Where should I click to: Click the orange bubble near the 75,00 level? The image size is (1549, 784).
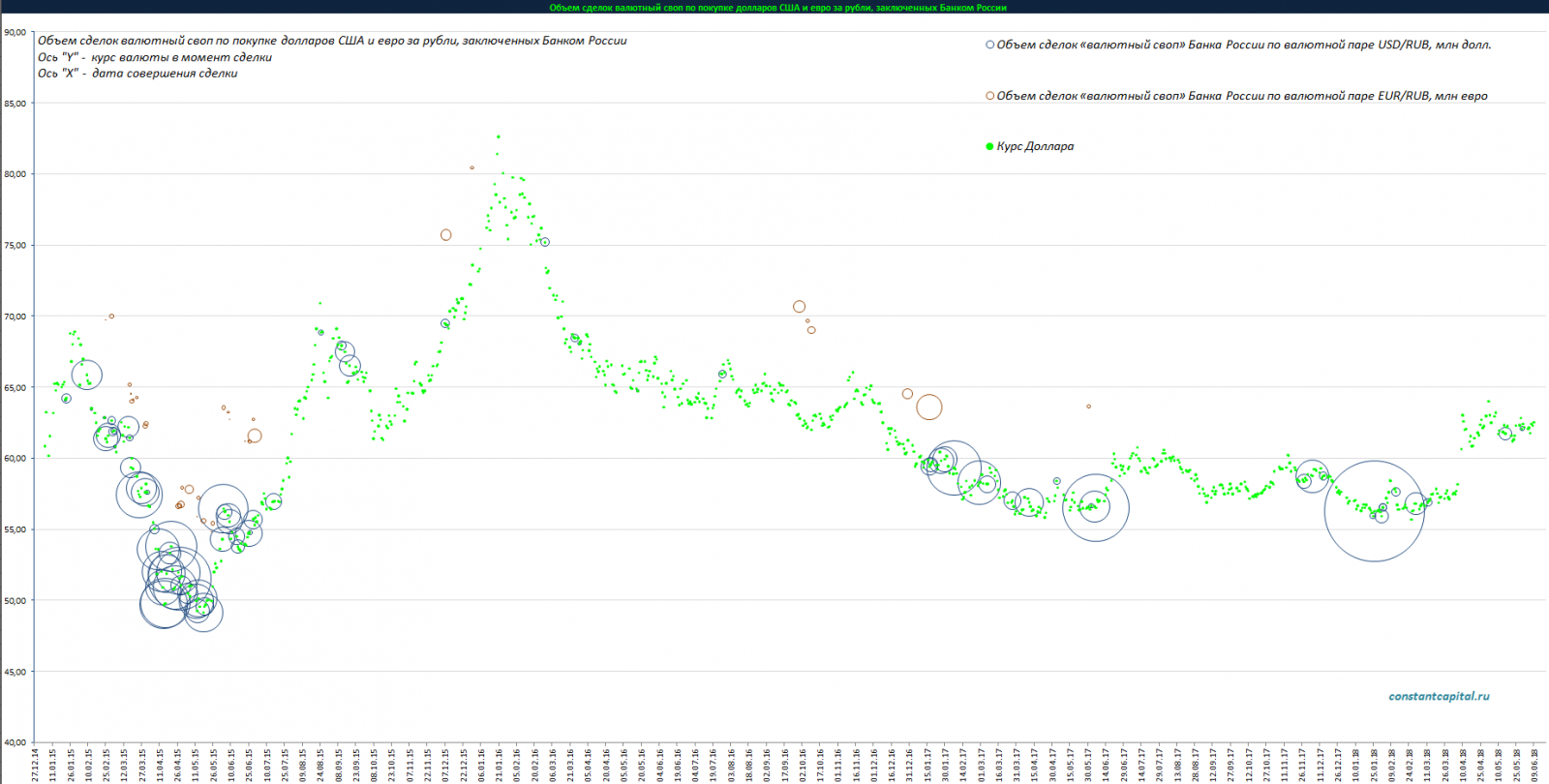[x=446, y=235]
